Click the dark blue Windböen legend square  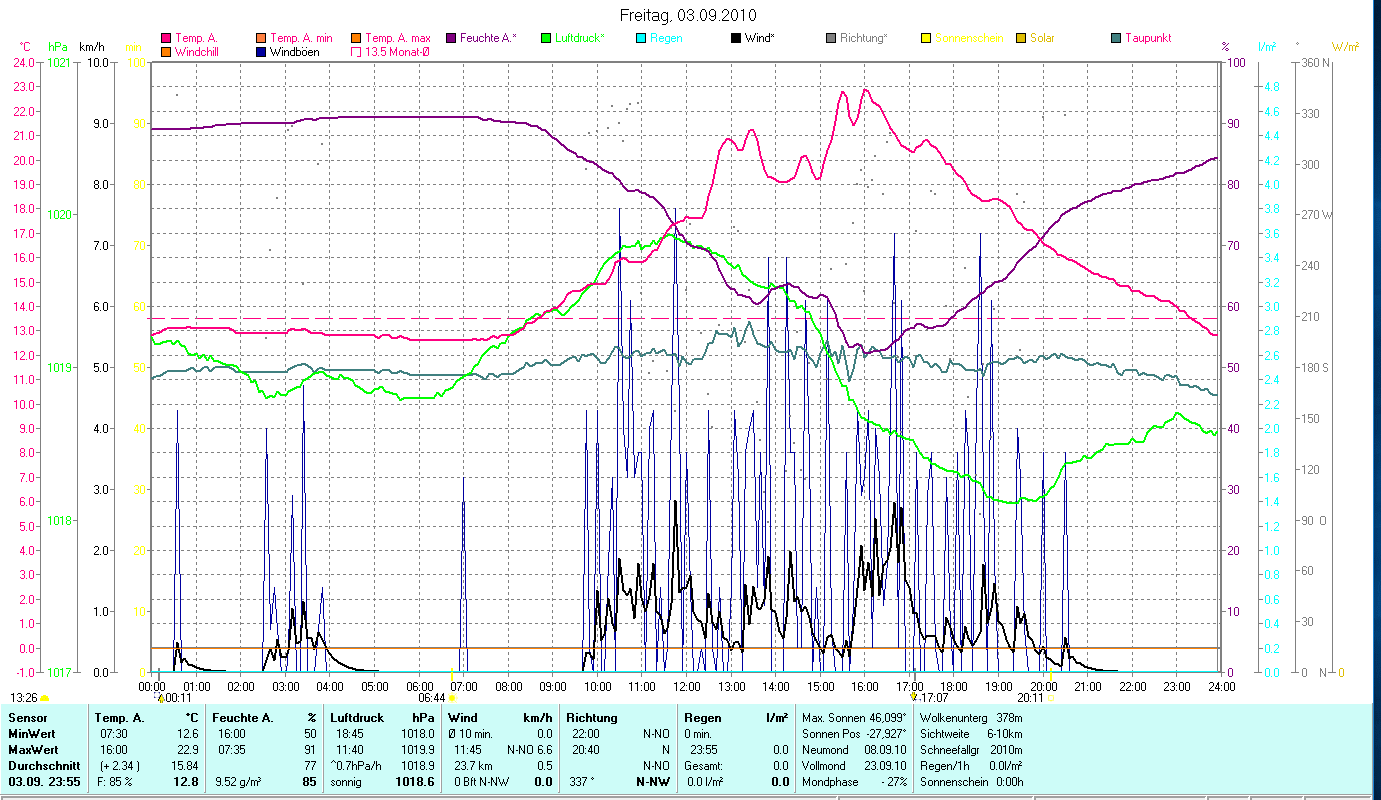pyautogui.click(x=260, y=51)
